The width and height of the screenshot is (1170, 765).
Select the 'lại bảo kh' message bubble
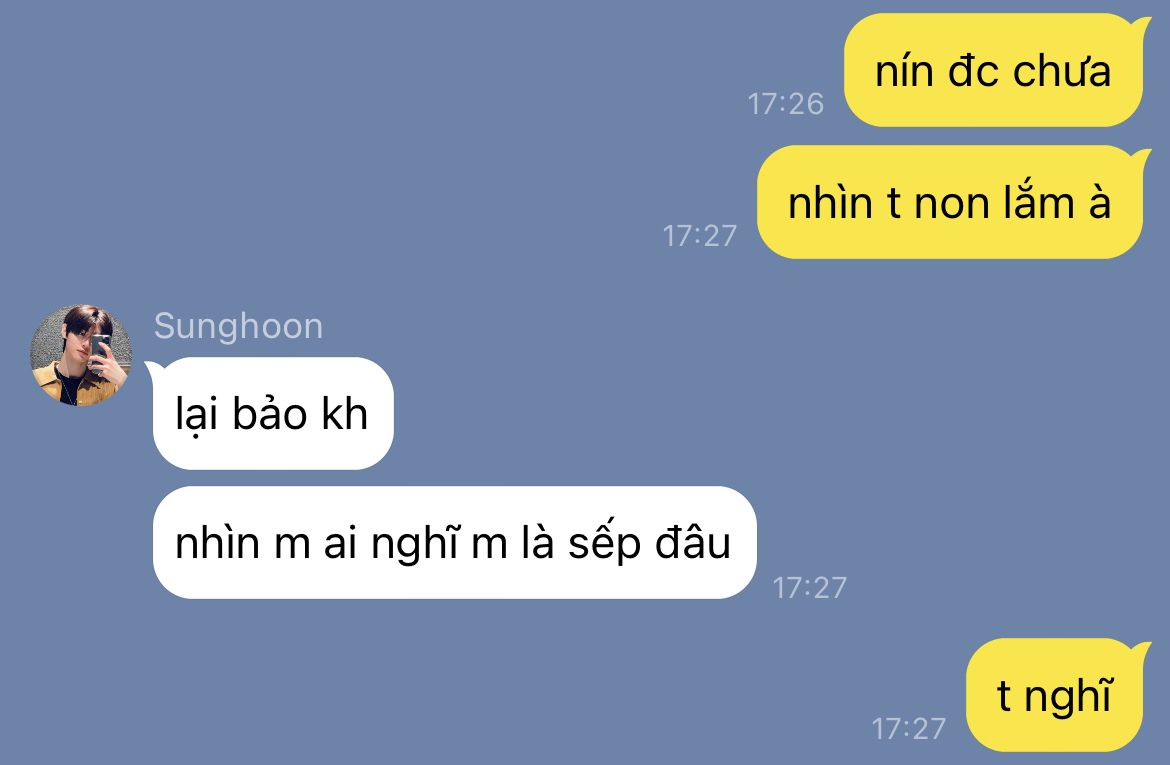click(270, 413)
